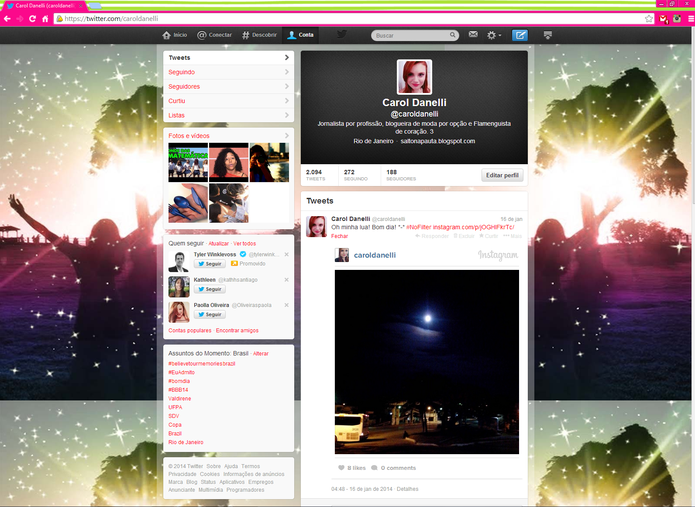Open the Seguindo list

coord(229,72)
